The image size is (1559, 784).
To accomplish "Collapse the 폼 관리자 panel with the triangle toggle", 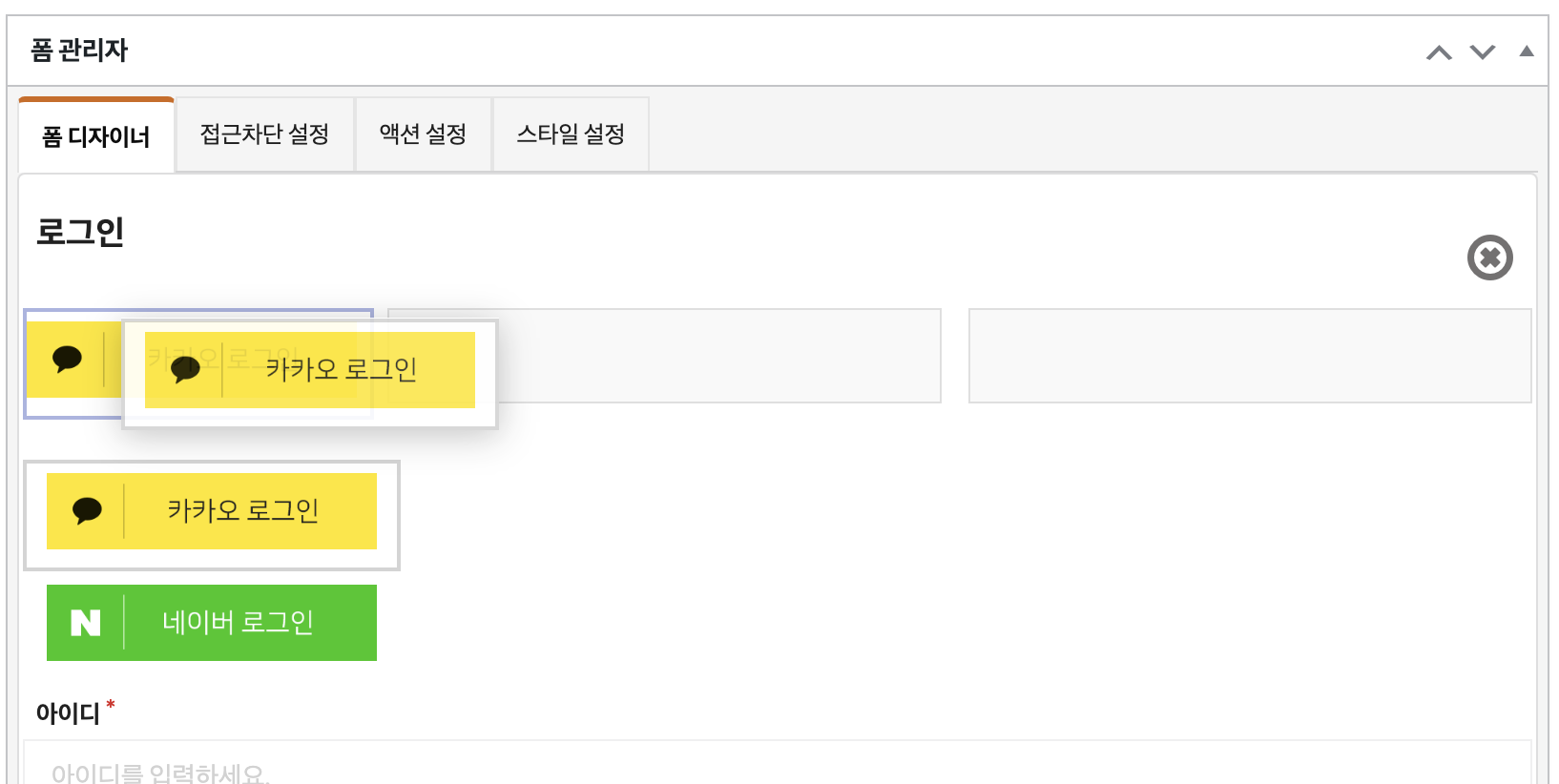I will point(1527,52).
